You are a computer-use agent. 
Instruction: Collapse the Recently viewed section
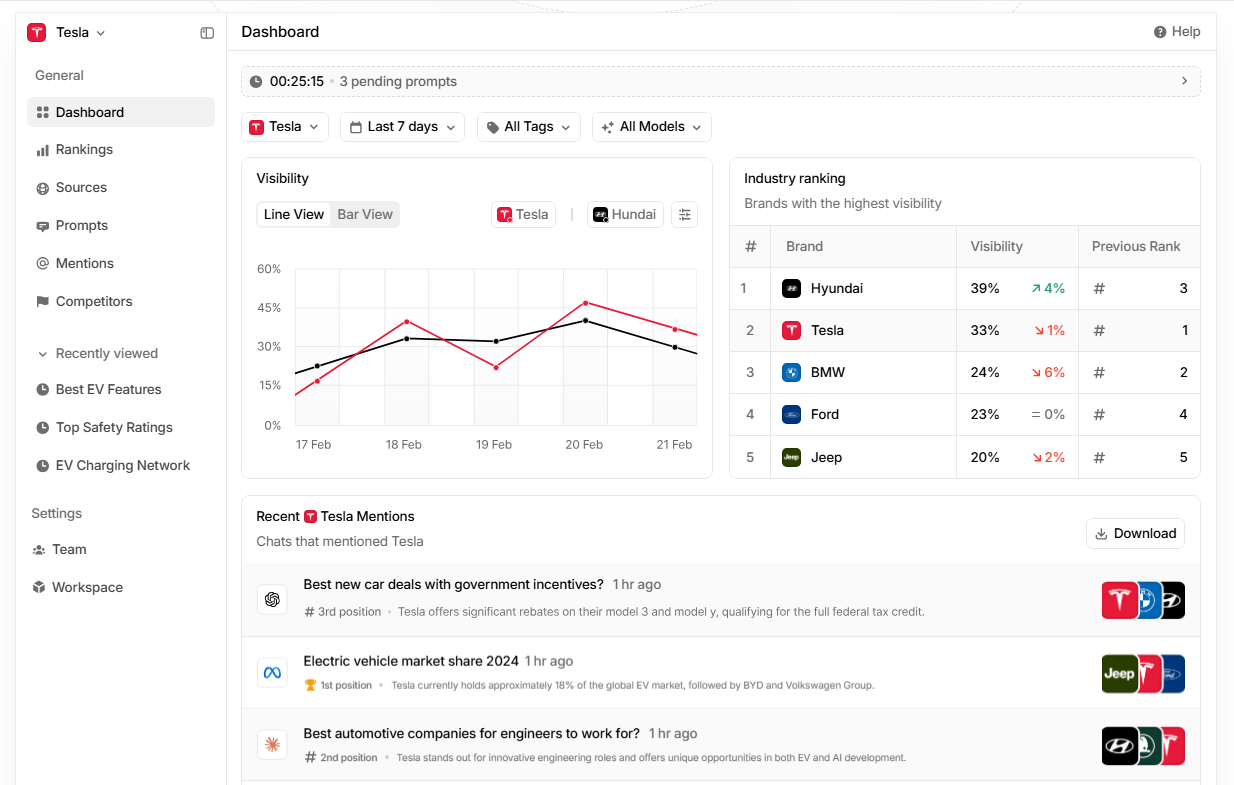tap(98, 354)
